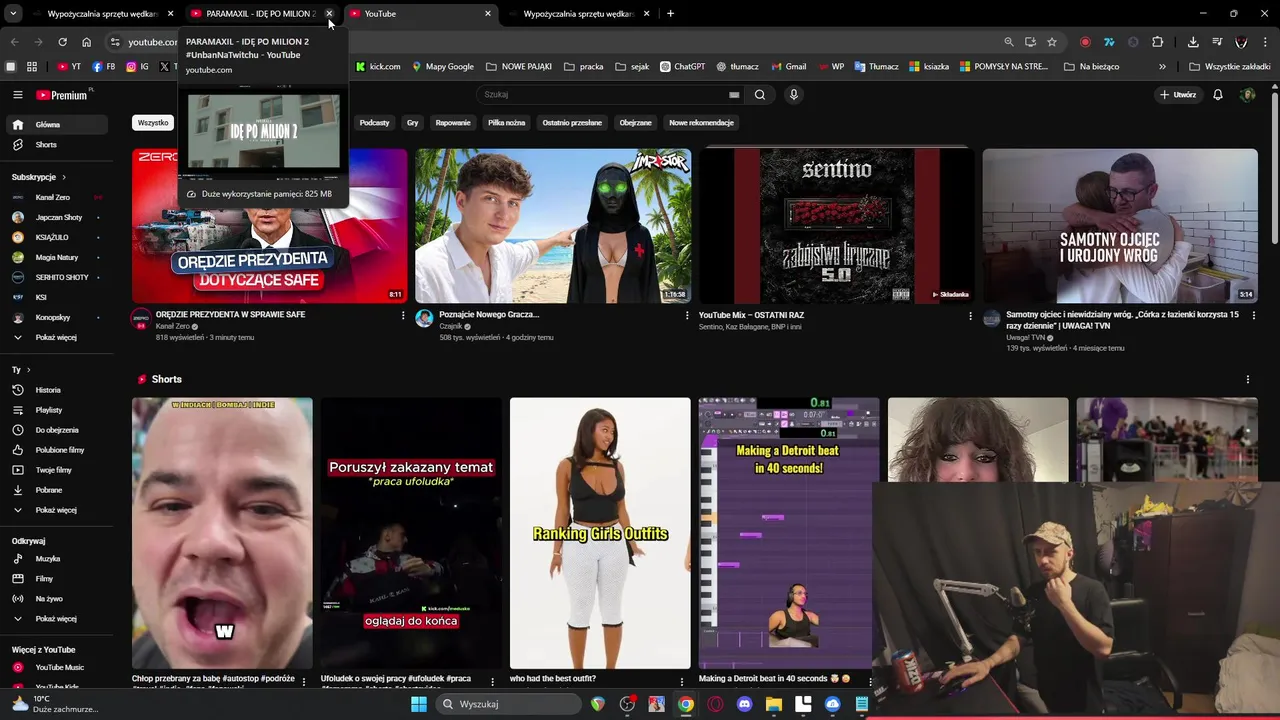Open the Gmail bookmark
The width and height of the screenshot is (1280, 720).
(789, 67)
